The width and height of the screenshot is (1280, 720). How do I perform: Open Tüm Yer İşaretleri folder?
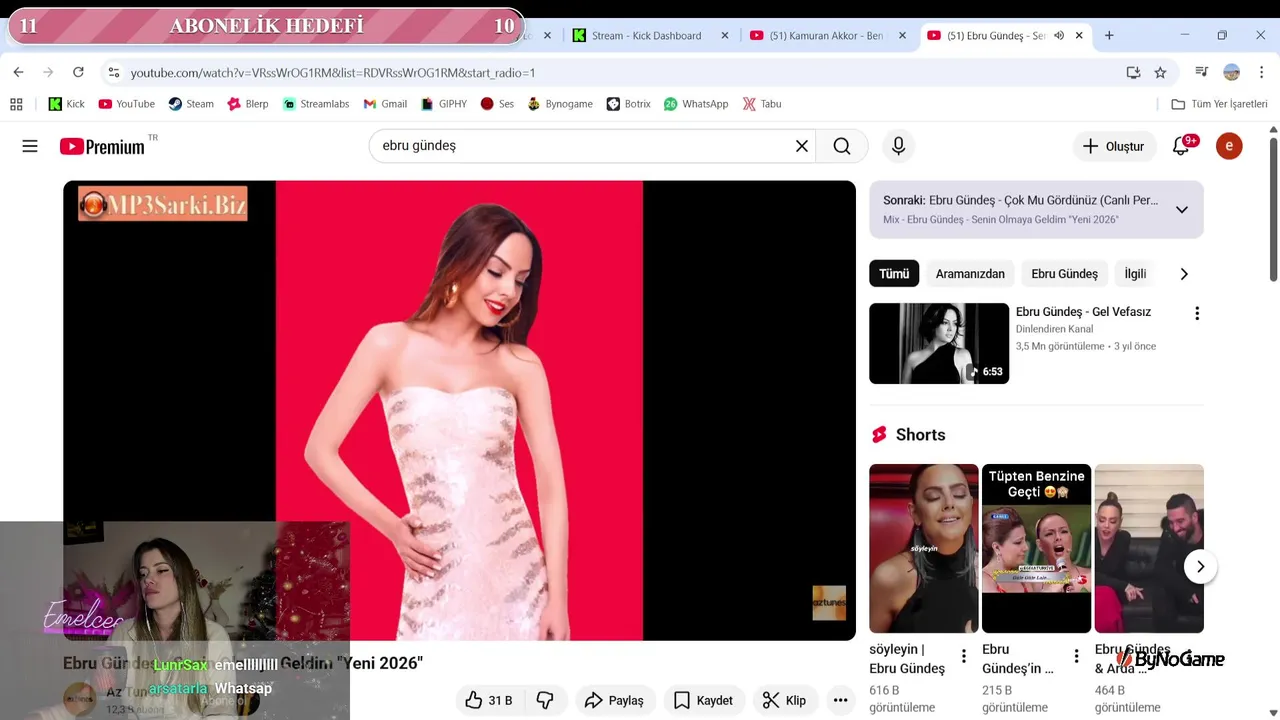point(1219,104)
